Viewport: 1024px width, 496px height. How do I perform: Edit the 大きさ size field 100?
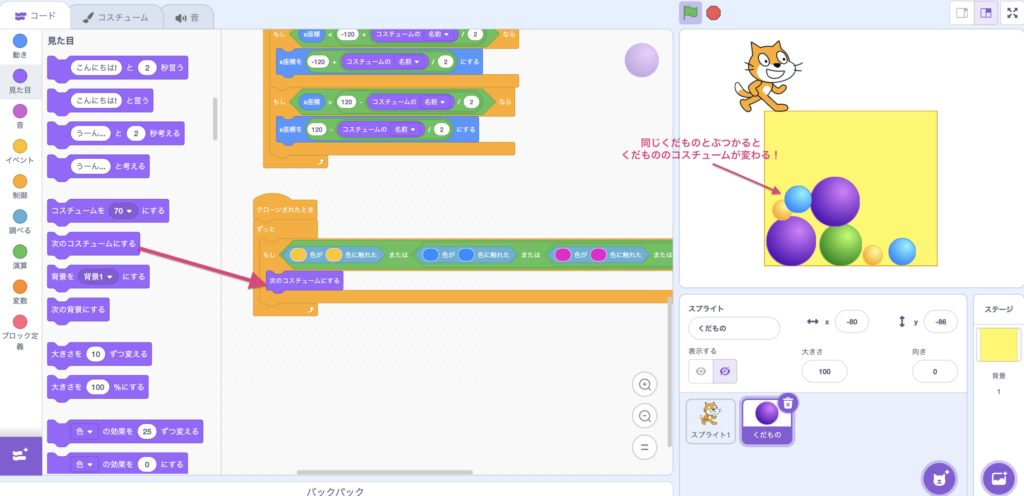(824, 371)
